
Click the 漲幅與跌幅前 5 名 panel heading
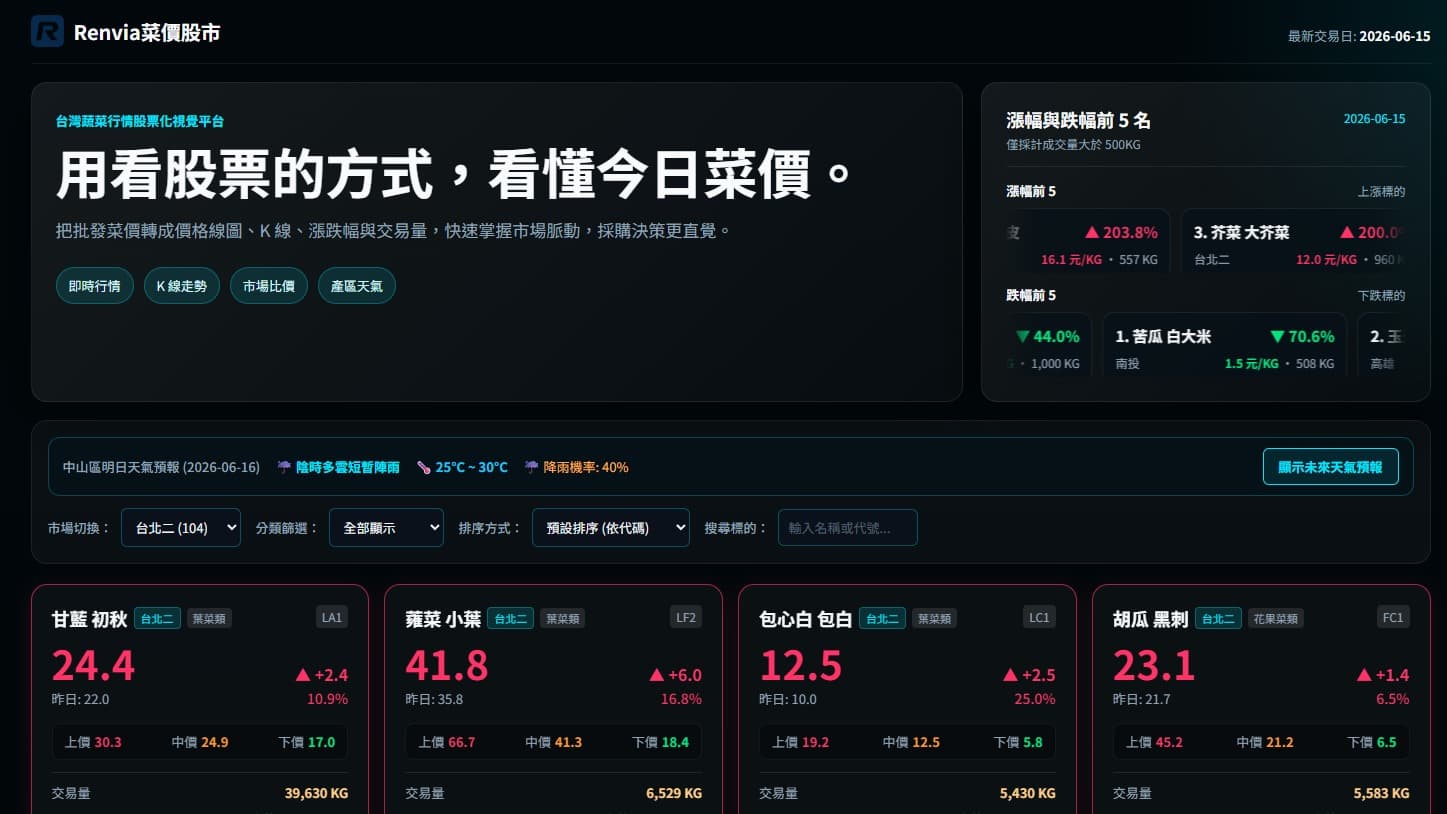[1078, 121]
